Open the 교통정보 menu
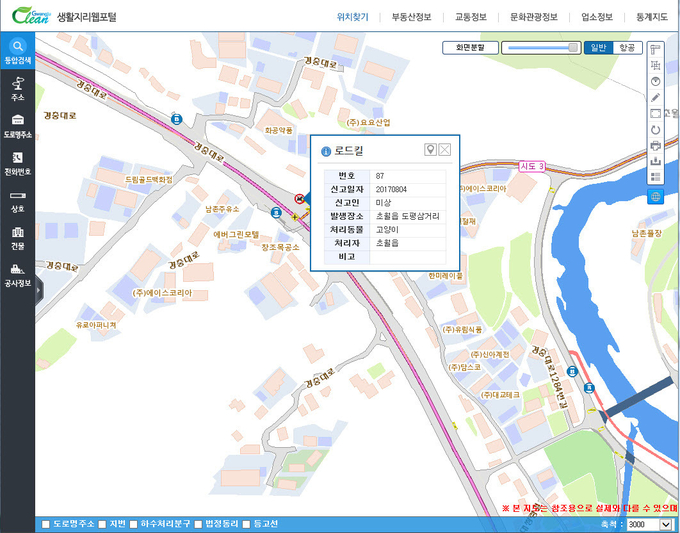Screen dimensions: 680x533 point(471,17)
